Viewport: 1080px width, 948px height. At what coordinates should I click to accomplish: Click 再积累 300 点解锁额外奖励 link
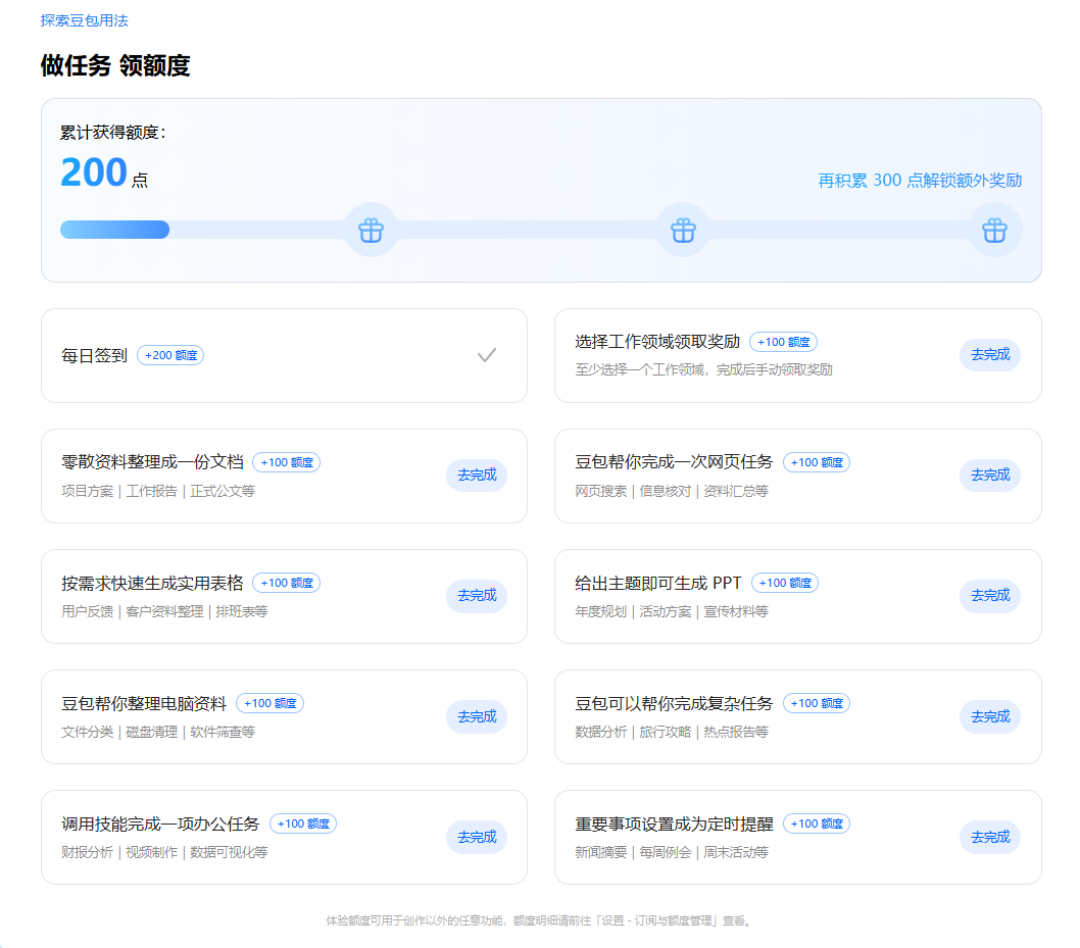[920, 181]
